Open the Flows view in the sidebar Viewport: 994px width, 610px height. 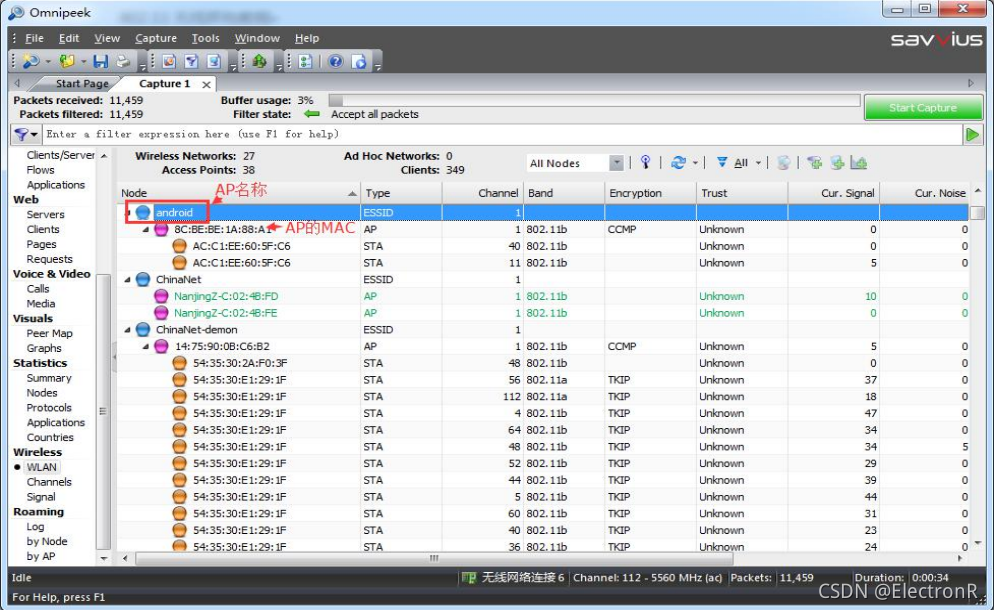[x=40, y=170]
